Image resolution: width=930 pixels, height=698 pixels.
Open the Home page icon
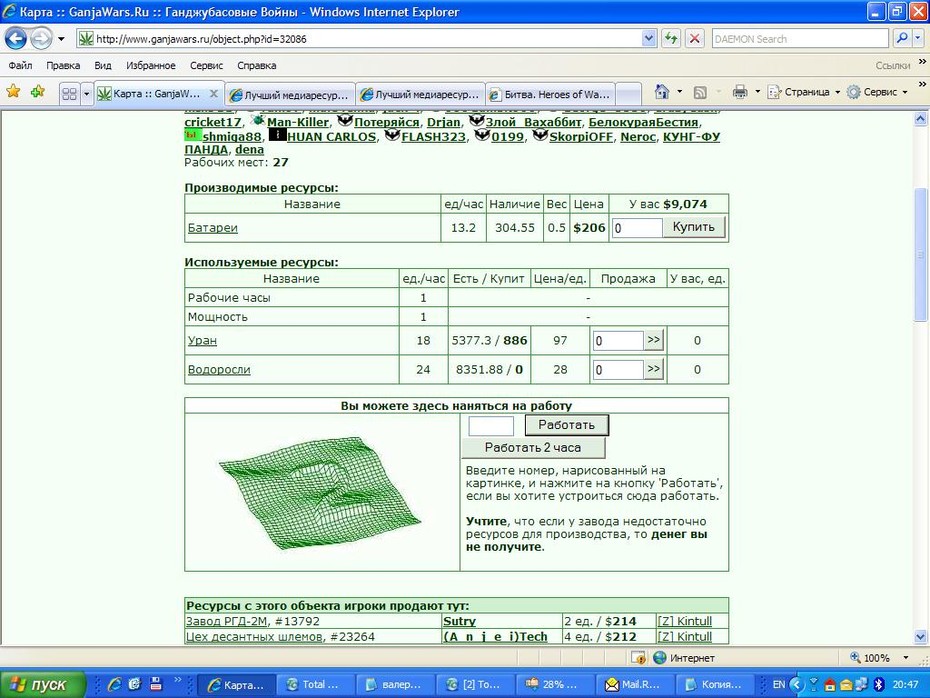[x=662, y=92]
